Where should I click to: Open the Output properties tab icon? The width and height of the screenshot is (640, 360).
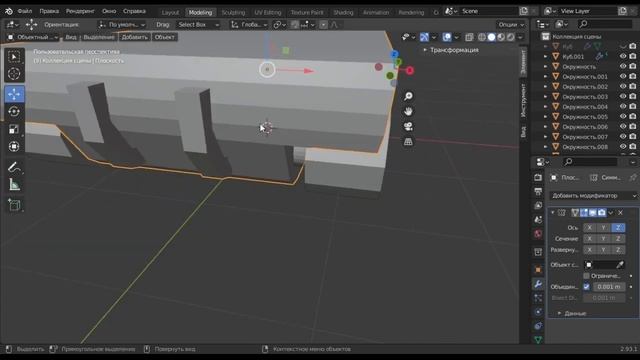(x=538, y=191)
